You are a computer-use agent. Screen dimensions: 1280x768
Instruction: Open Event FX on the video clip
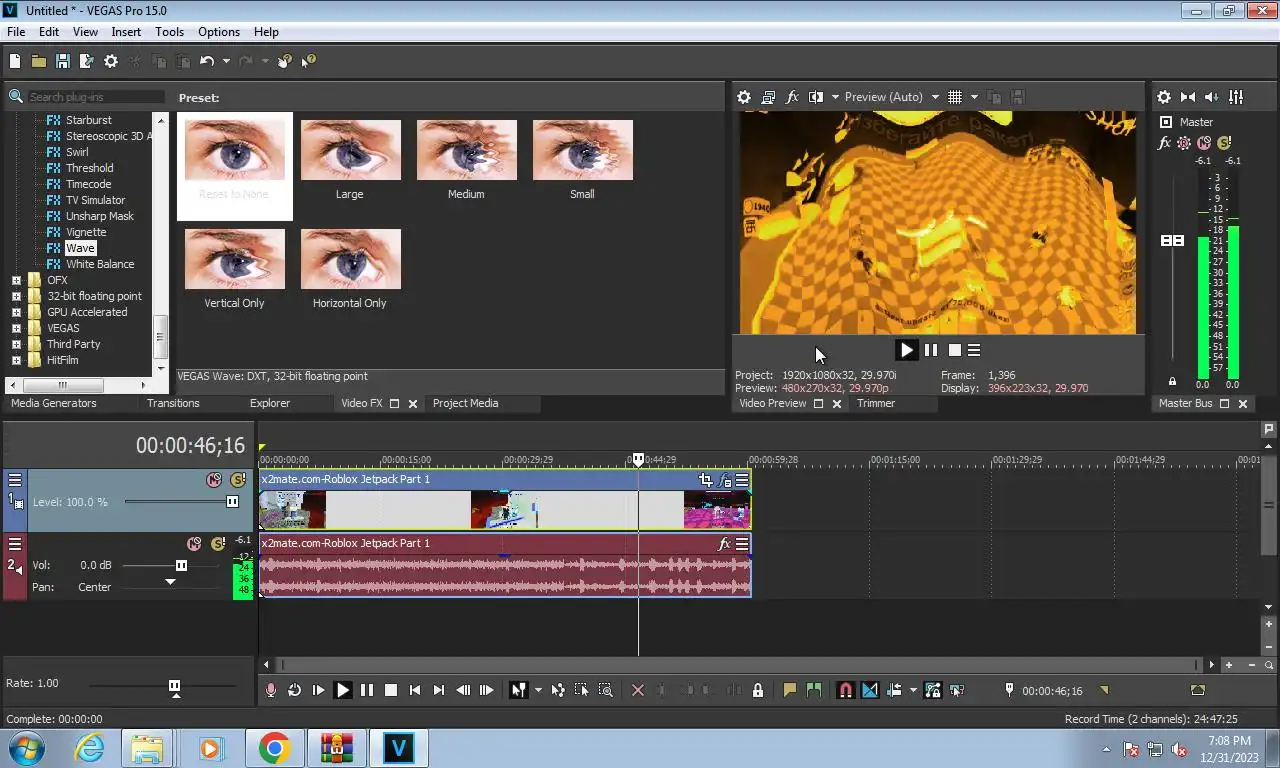(x=725, y=480)
